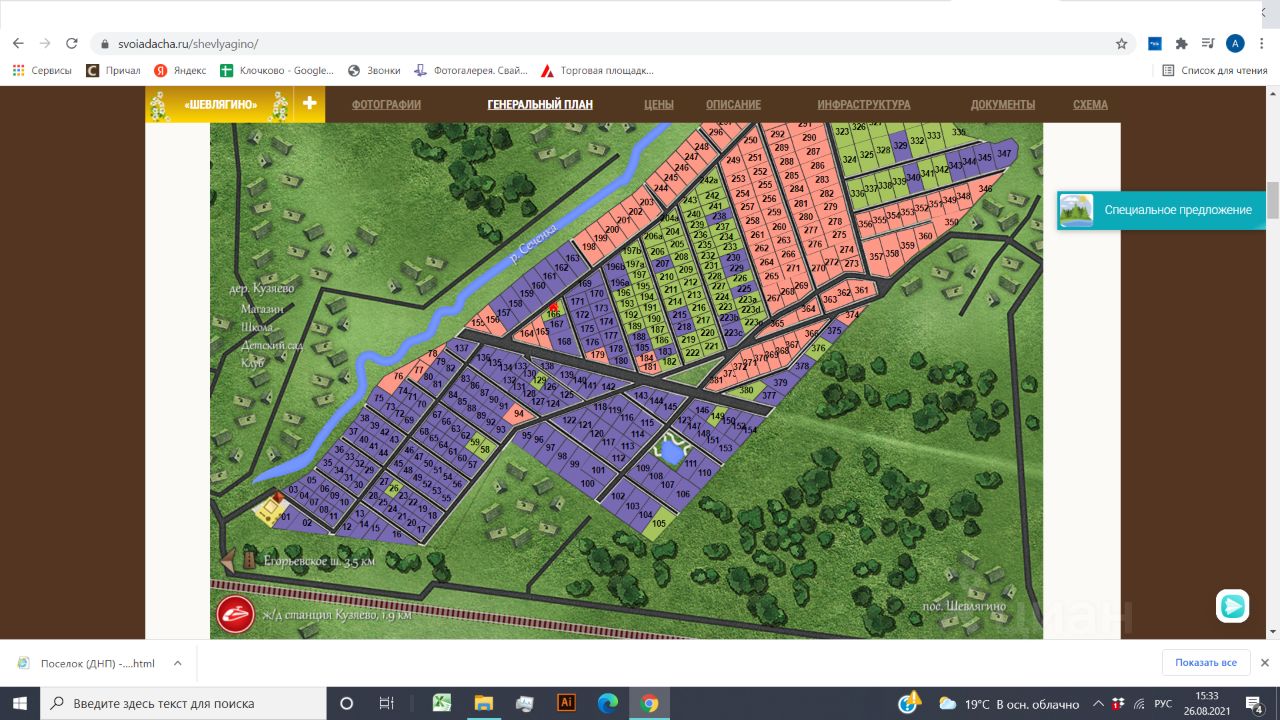This screenshot has width=1280, height=720.
Task: Click the Показать все downloads button
Action: coord(1206,663)
